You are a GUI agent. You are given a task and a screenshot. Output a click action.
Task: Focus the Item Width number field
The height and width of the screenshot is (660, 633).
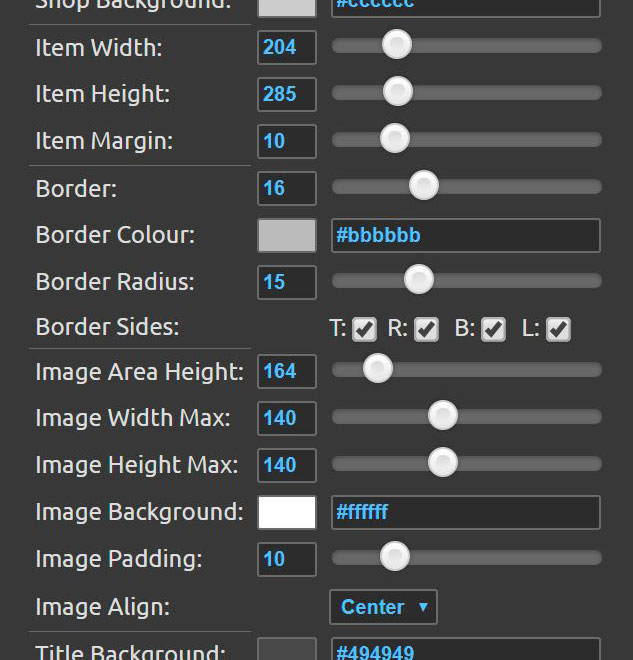coord(287,47)
